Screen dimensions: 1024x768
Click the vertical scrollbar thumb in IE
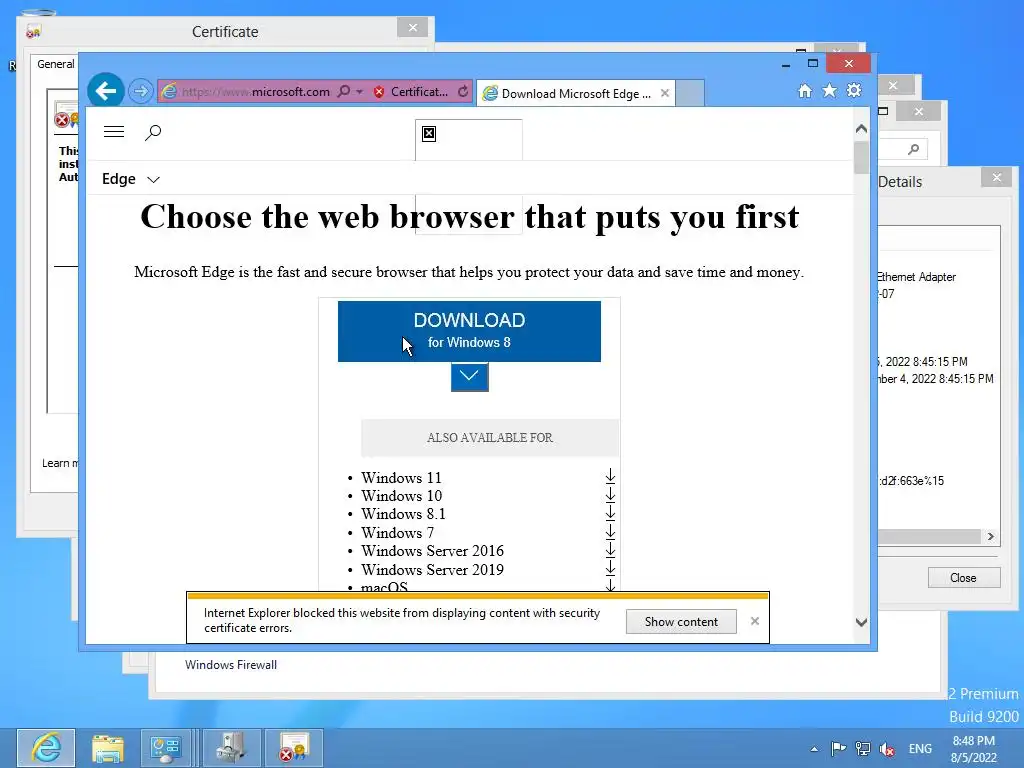861,157
